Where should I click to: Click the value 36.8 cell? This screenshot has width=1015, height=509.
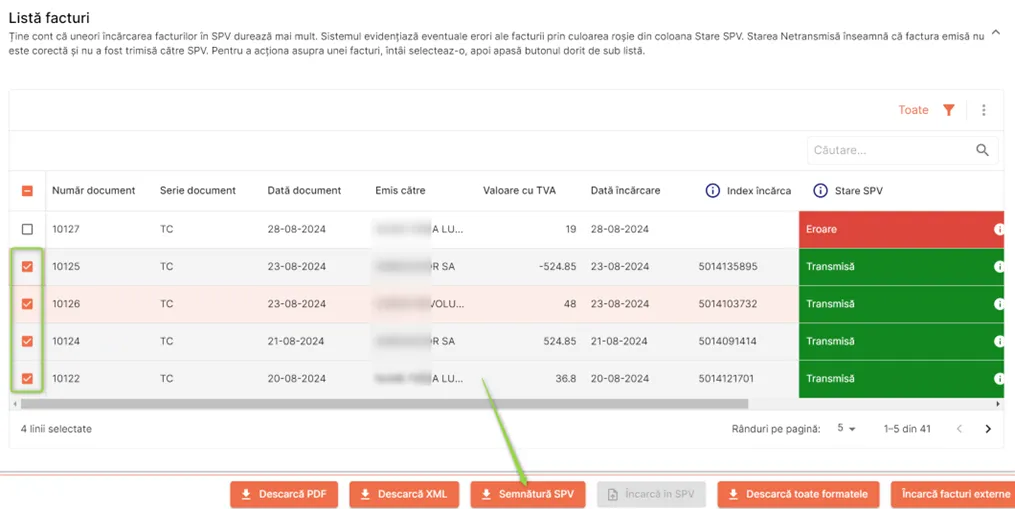click(x=566, y=378)
